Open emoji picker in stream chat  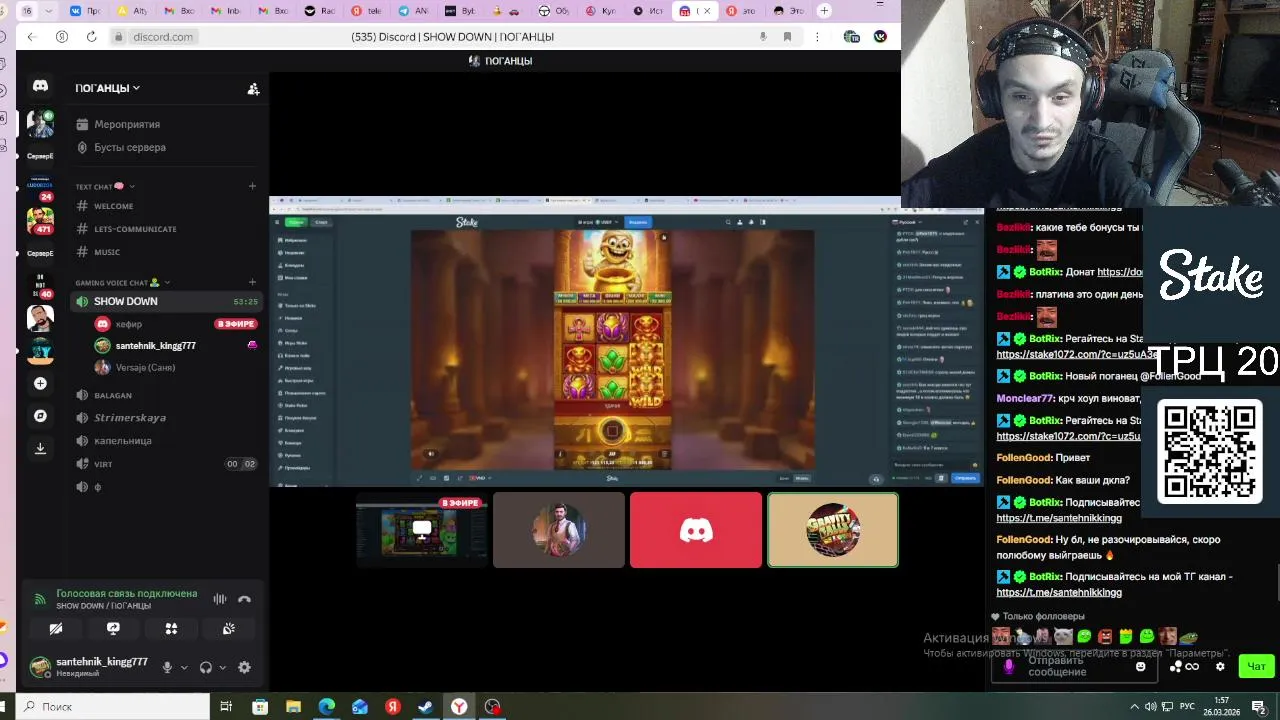point(1141,667)
